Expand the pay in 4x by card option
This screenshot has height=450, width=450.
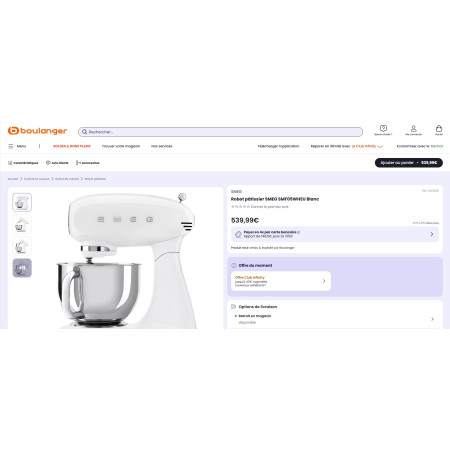pyautogui.click(x=335, y=234)
